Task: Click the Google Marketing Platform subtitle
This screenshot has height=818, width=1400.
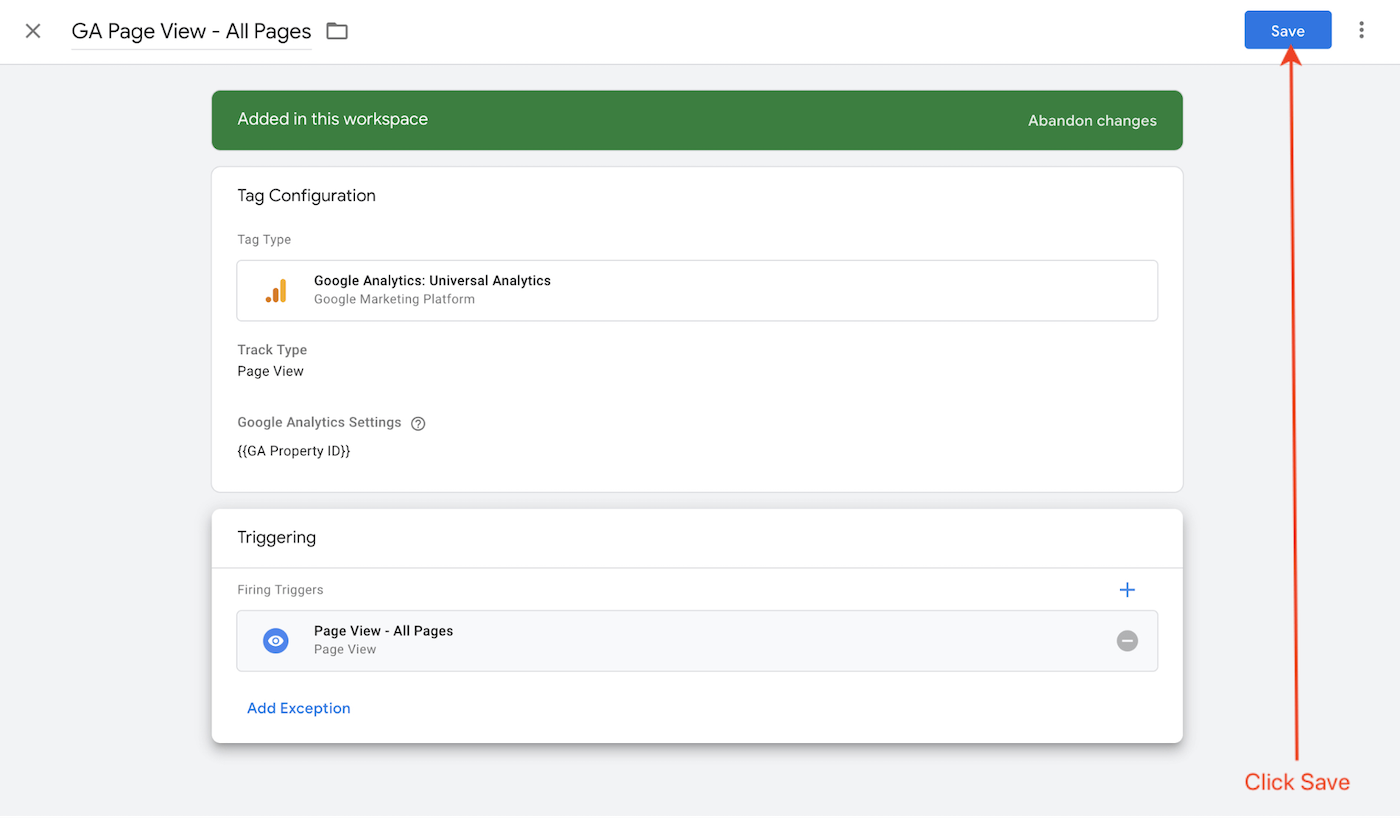Action: [394, 299]
